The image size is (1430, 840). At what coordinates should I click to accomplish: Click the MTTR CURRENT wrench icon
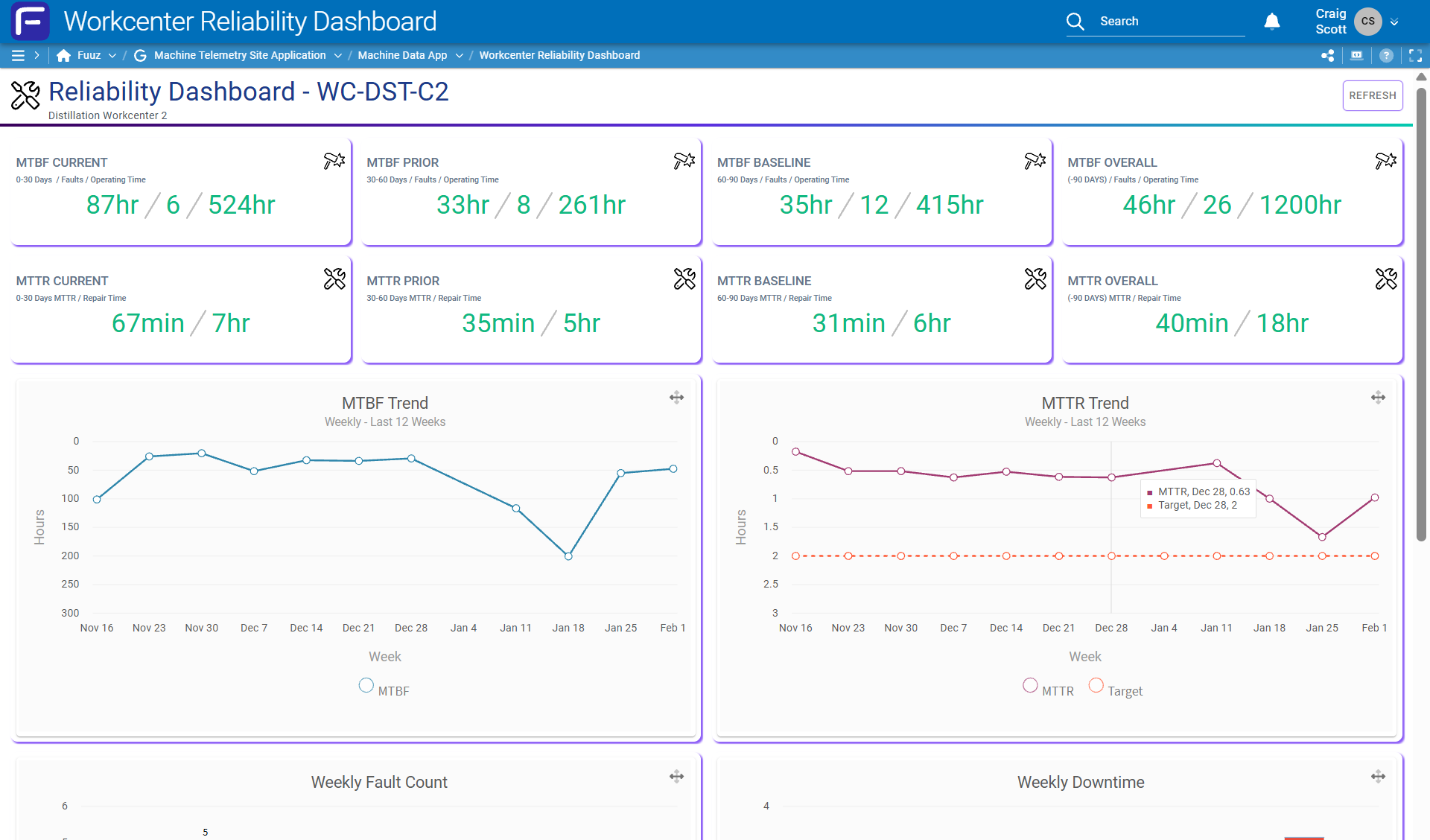click(x=334, y=279)
